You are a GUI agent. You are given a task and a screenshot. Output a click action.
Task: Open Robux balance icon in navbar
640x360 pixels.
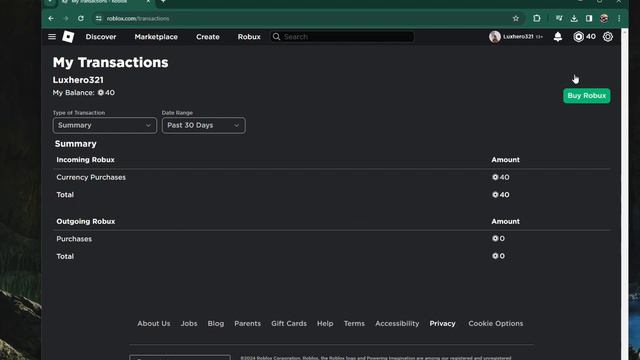coord(578,37)
